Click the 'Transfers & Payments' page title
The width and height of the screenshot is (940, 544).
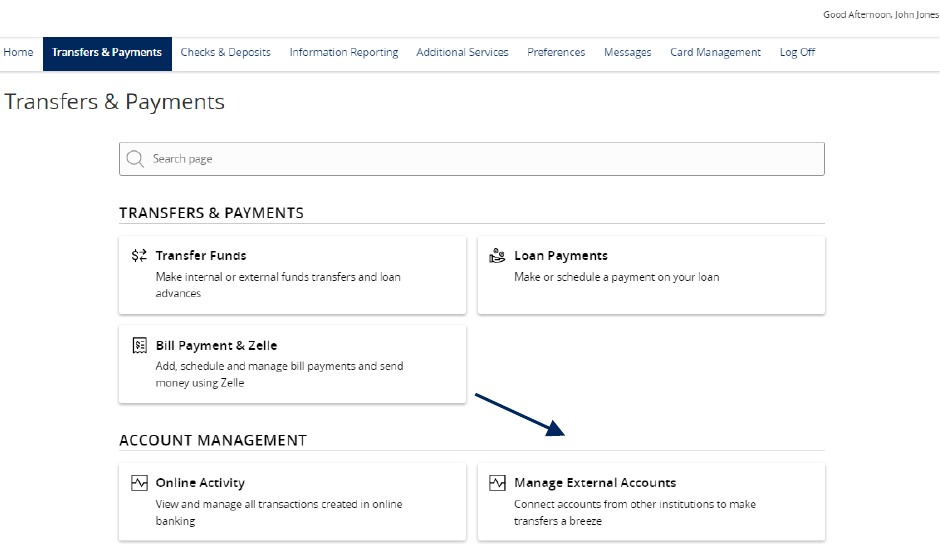click(115, 102)
